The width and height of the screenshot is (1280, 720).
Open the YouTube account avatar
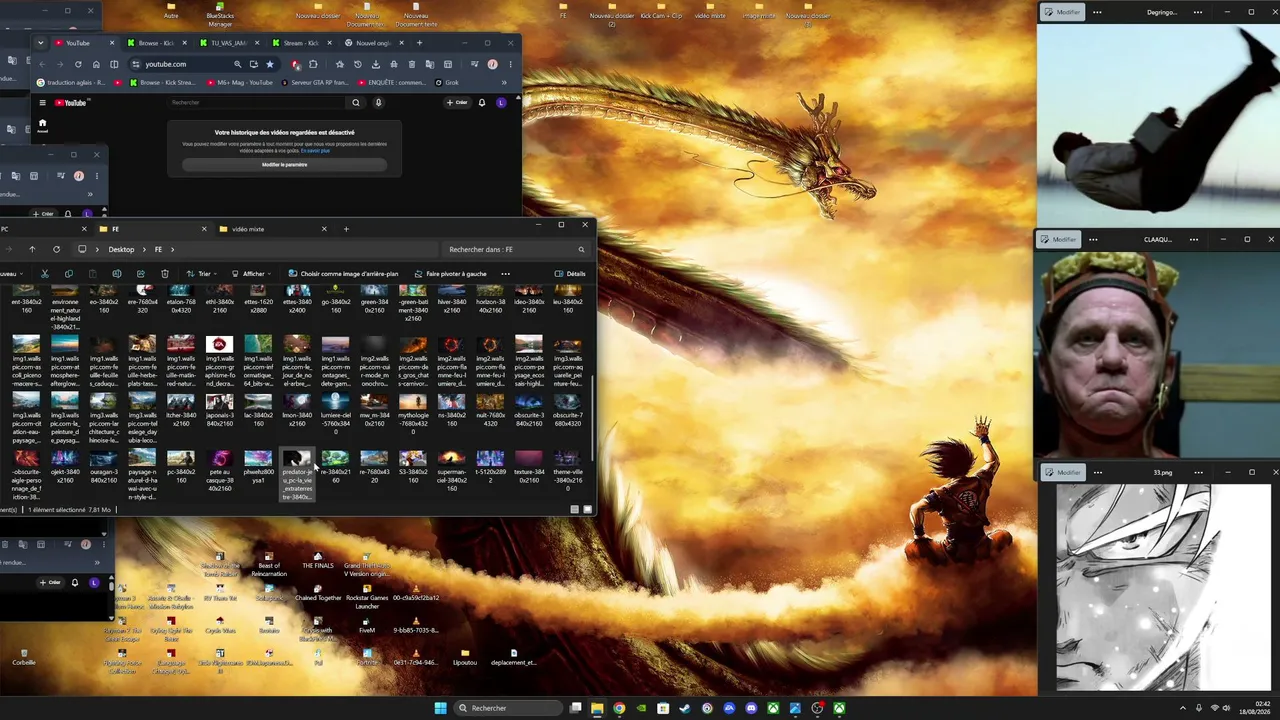pyautogui.click(x=501, y=102)
